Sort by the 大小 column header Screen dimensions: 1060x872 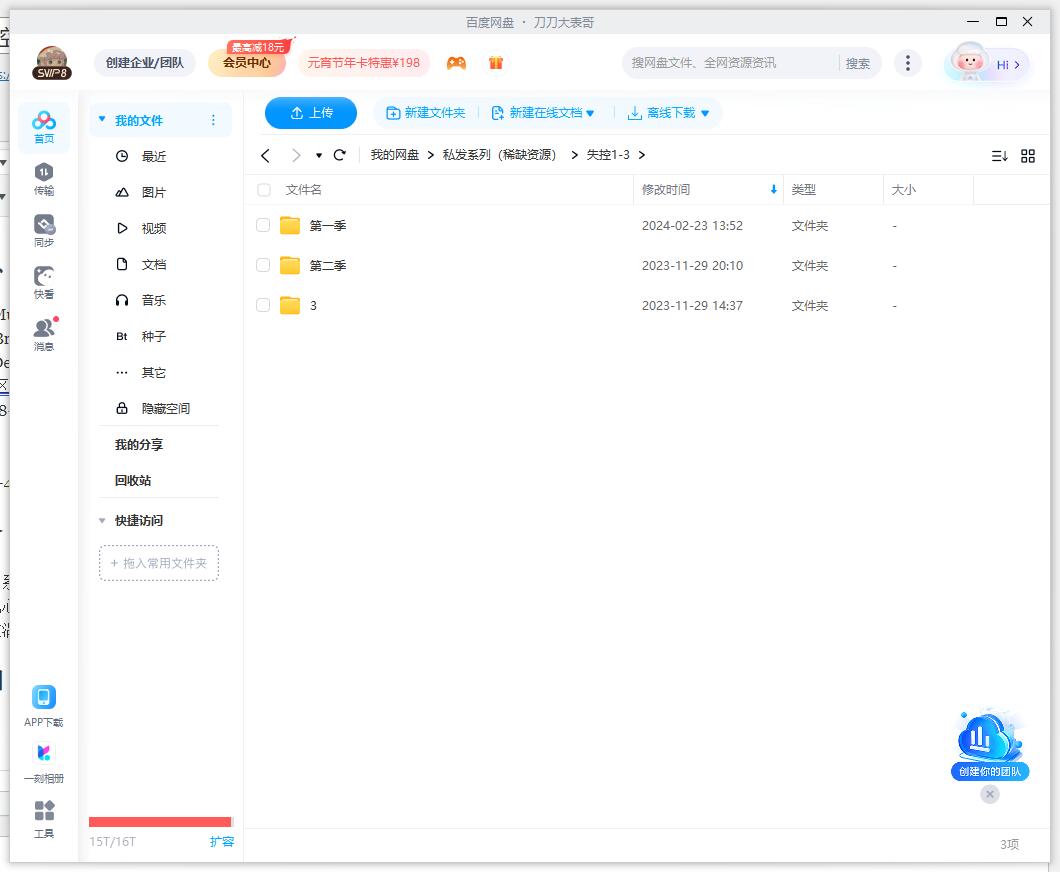tap(904, 190)
